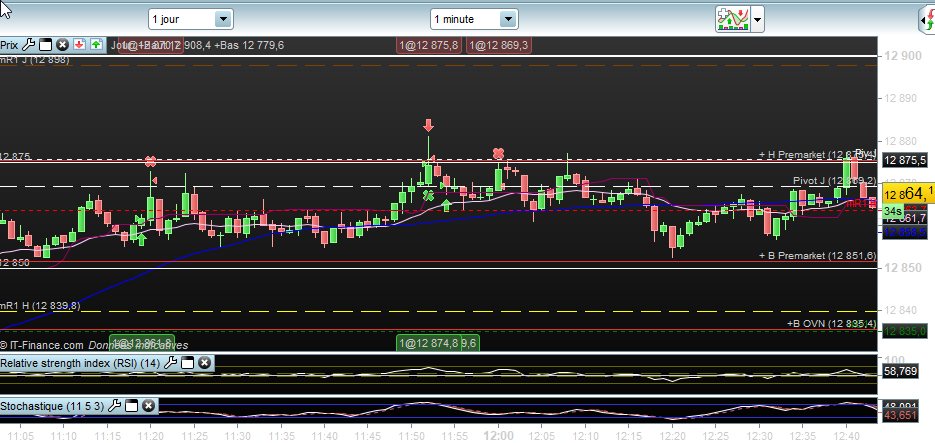The image size is (935, 443).
Task: Click the Stochastique value 43,651
Action: click(x=900, y=415)
